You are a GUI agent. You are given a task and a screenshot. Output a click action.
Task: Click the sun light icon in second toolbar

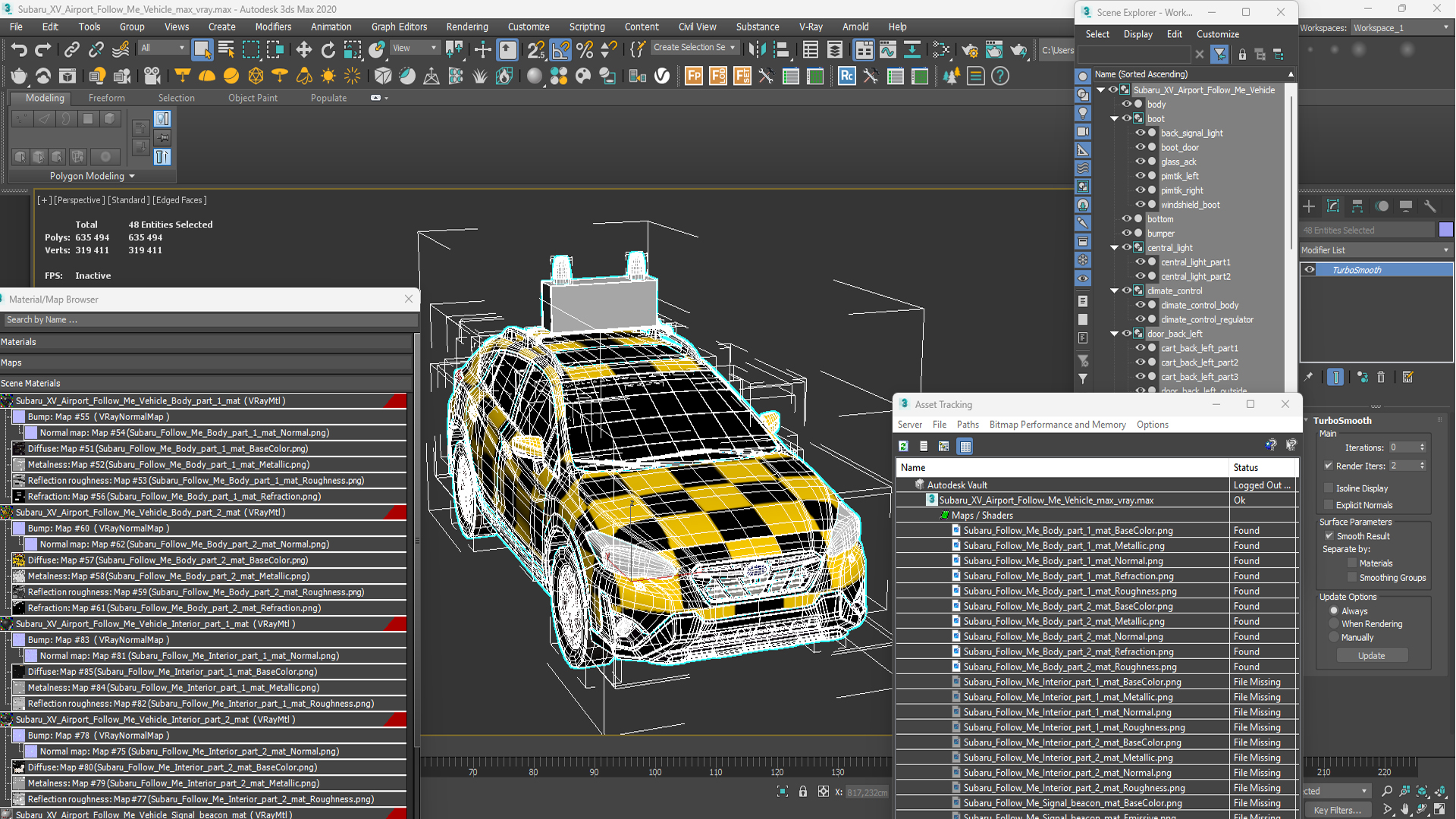(x=328, y=76)
